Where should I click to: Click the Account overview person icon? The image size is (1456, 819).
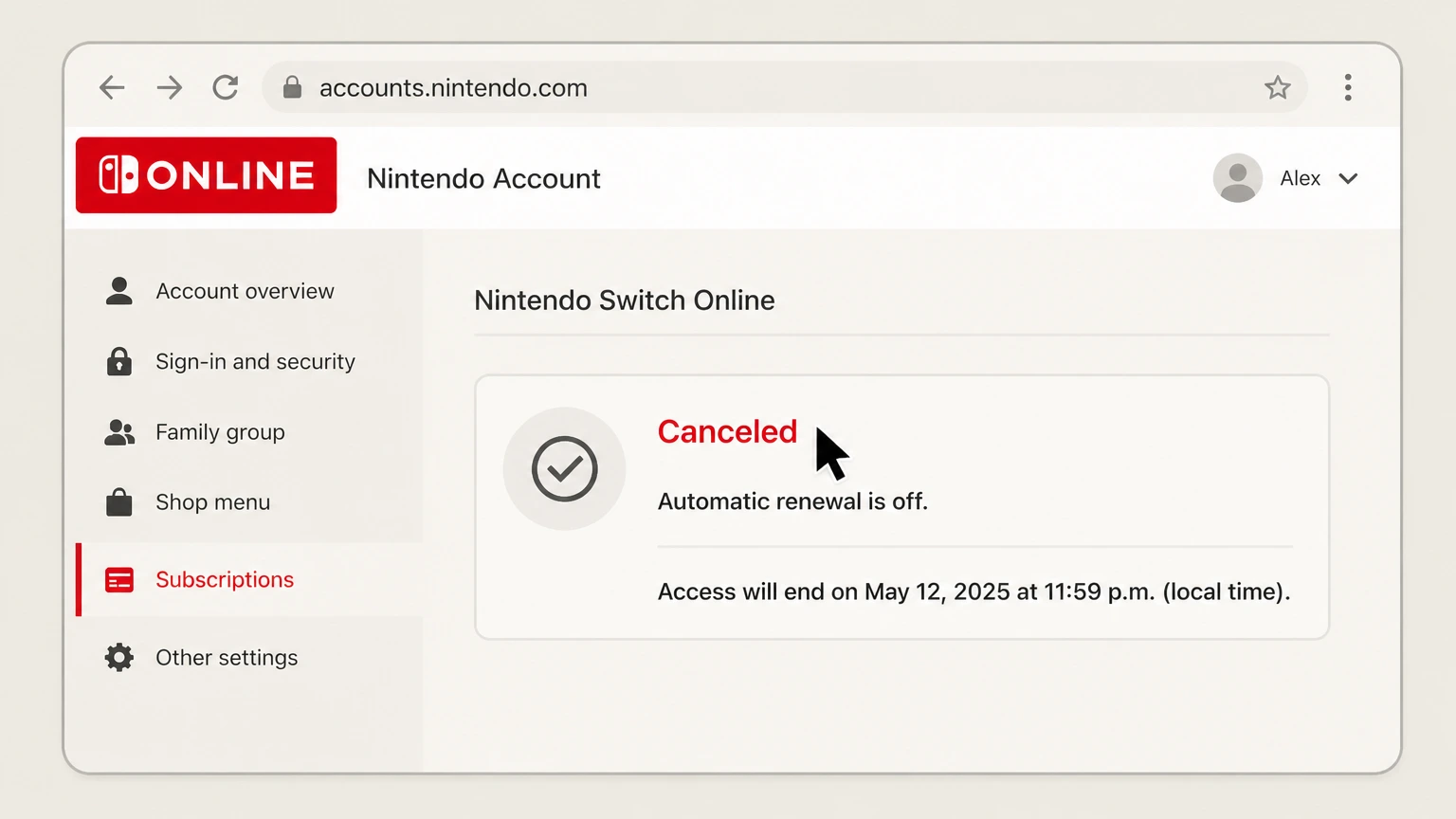pyautogui.click(x=119, y=291)
